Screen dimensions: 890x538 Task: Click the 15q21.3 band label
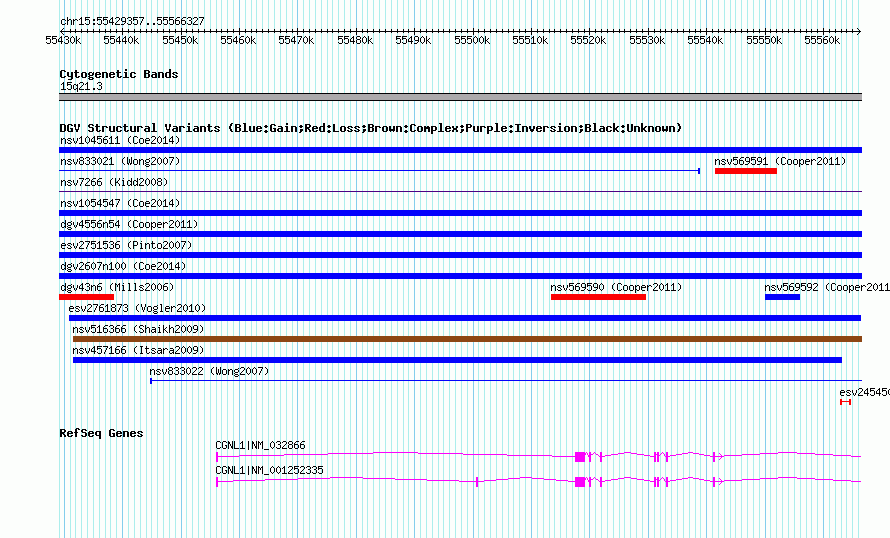pyautogui.click(x=81, y=86)
